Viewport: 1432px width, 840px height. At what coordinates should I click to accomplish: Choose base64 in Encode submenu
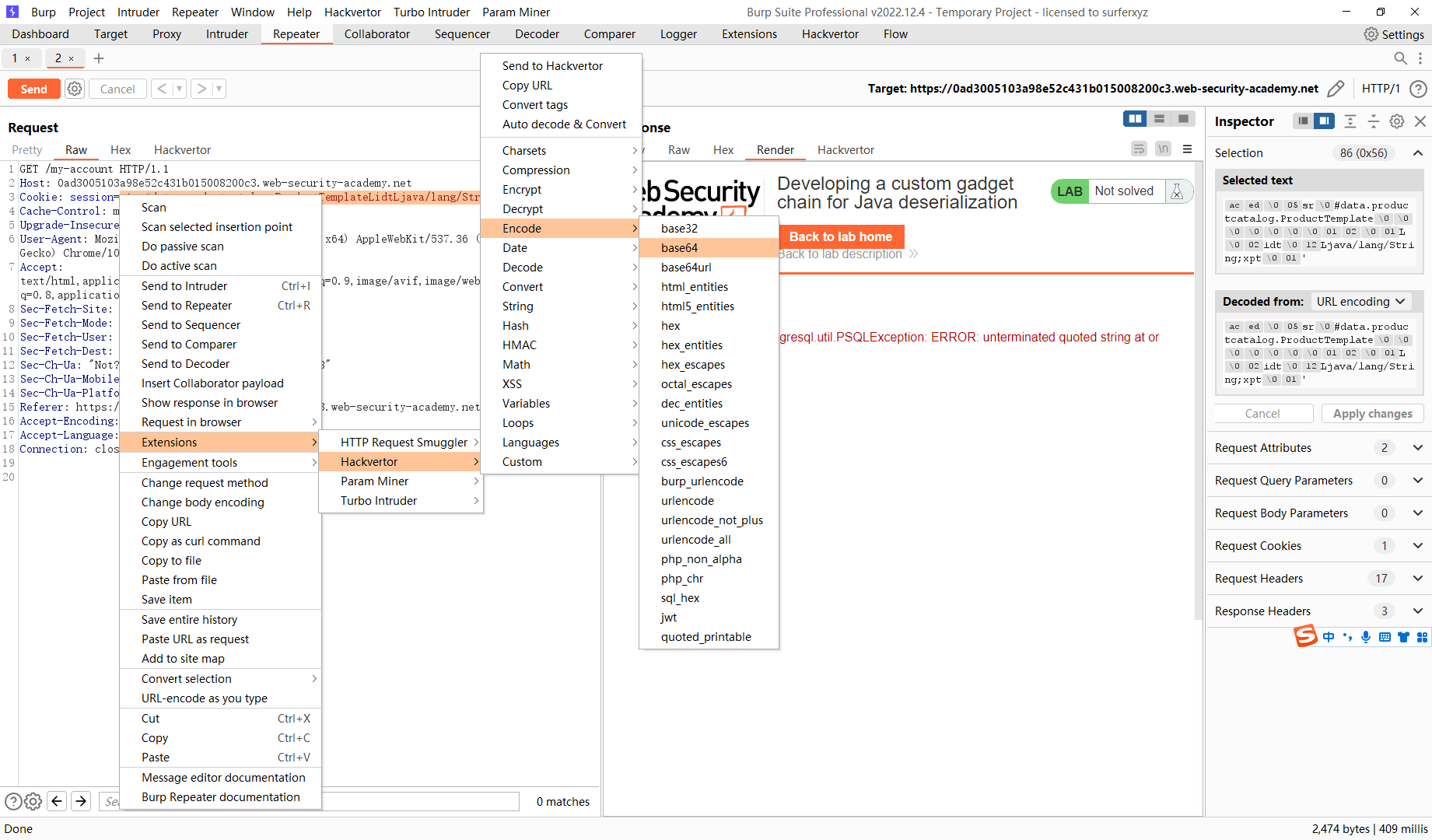click(709, 248)
